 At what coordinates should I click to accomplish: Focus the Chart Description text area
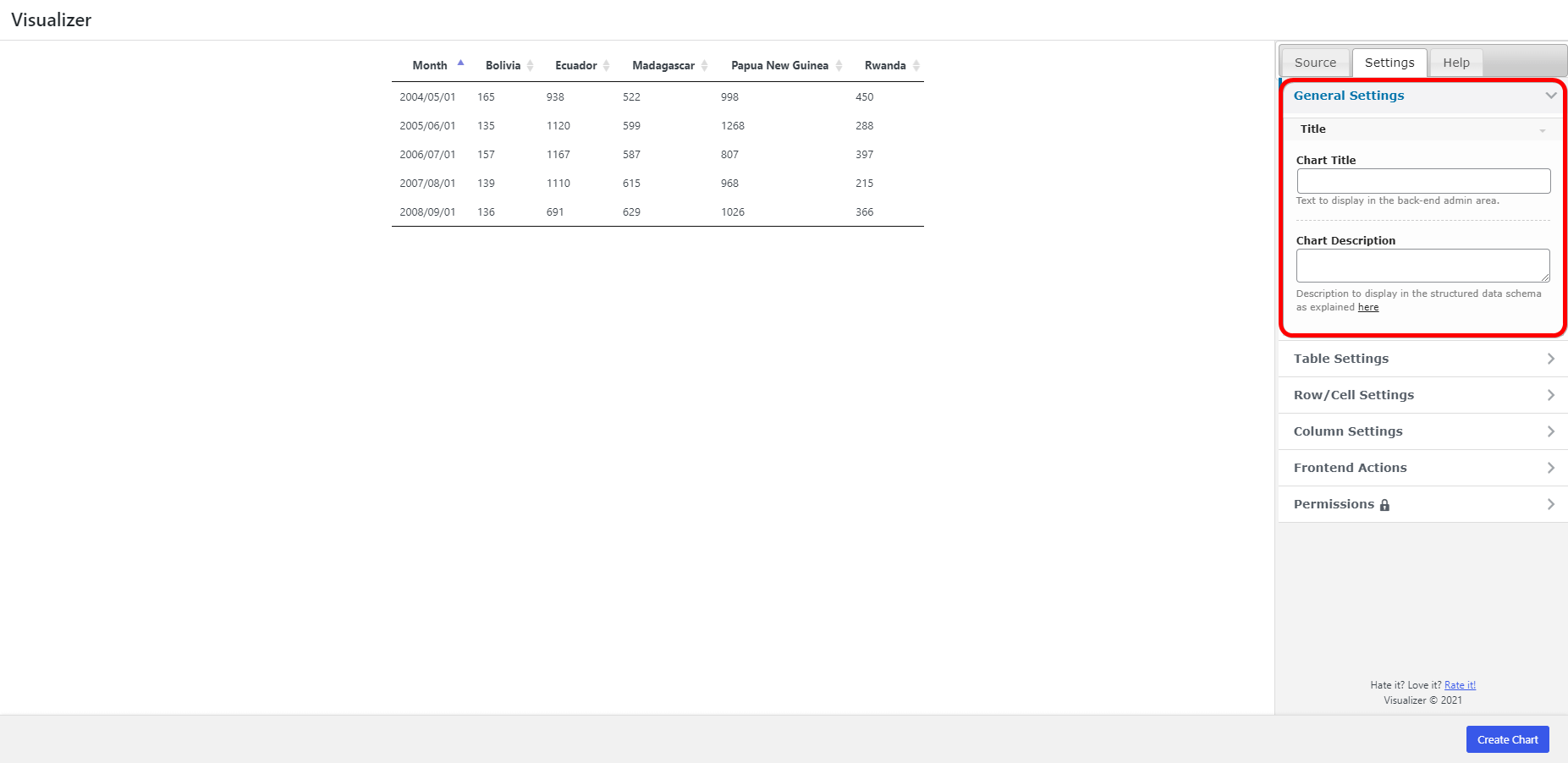coord(1422,266)
